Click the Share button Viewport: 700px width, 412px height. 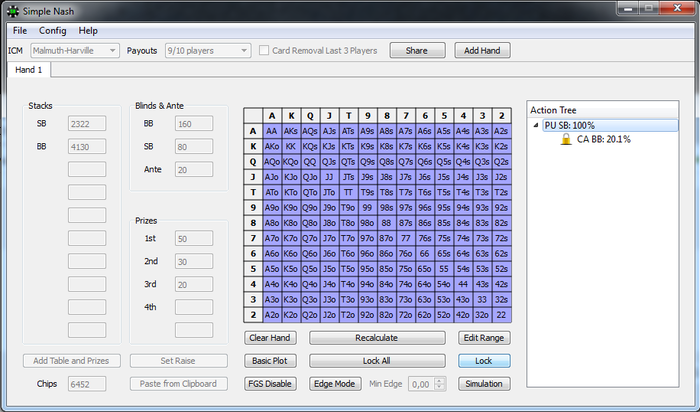point(417,50)
